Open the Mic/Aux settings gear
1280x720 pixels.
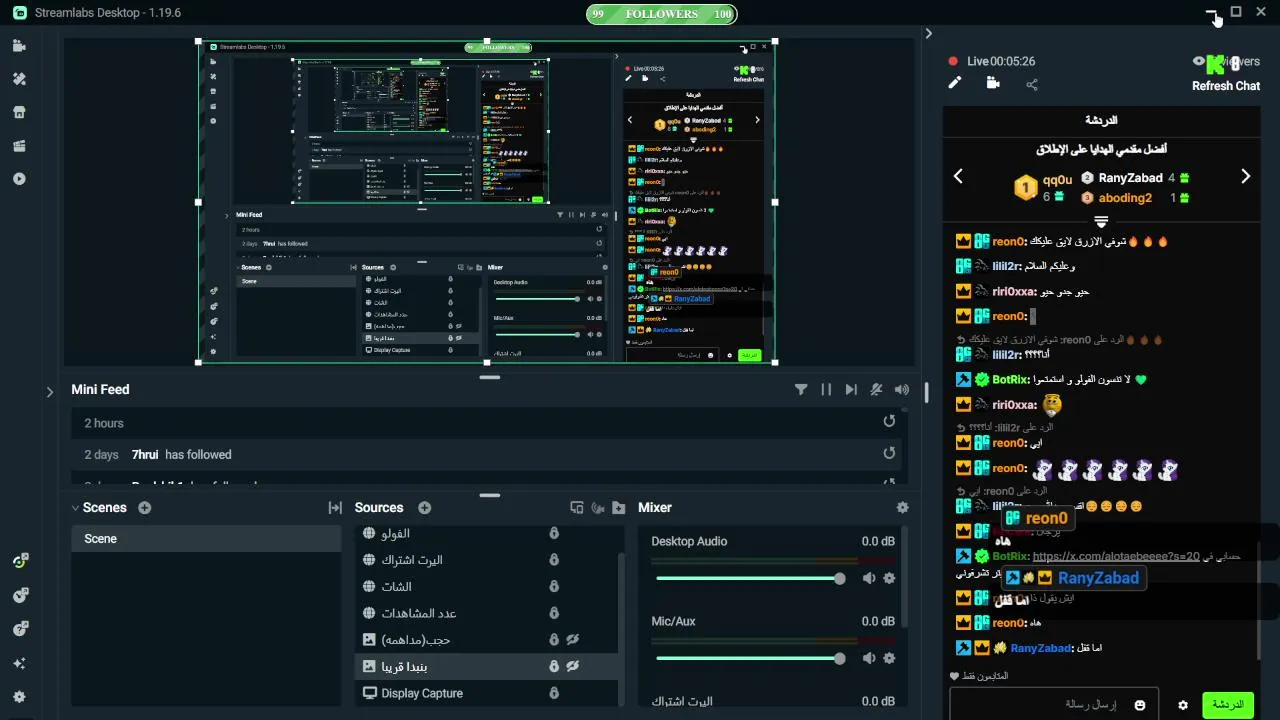(889, 658)
